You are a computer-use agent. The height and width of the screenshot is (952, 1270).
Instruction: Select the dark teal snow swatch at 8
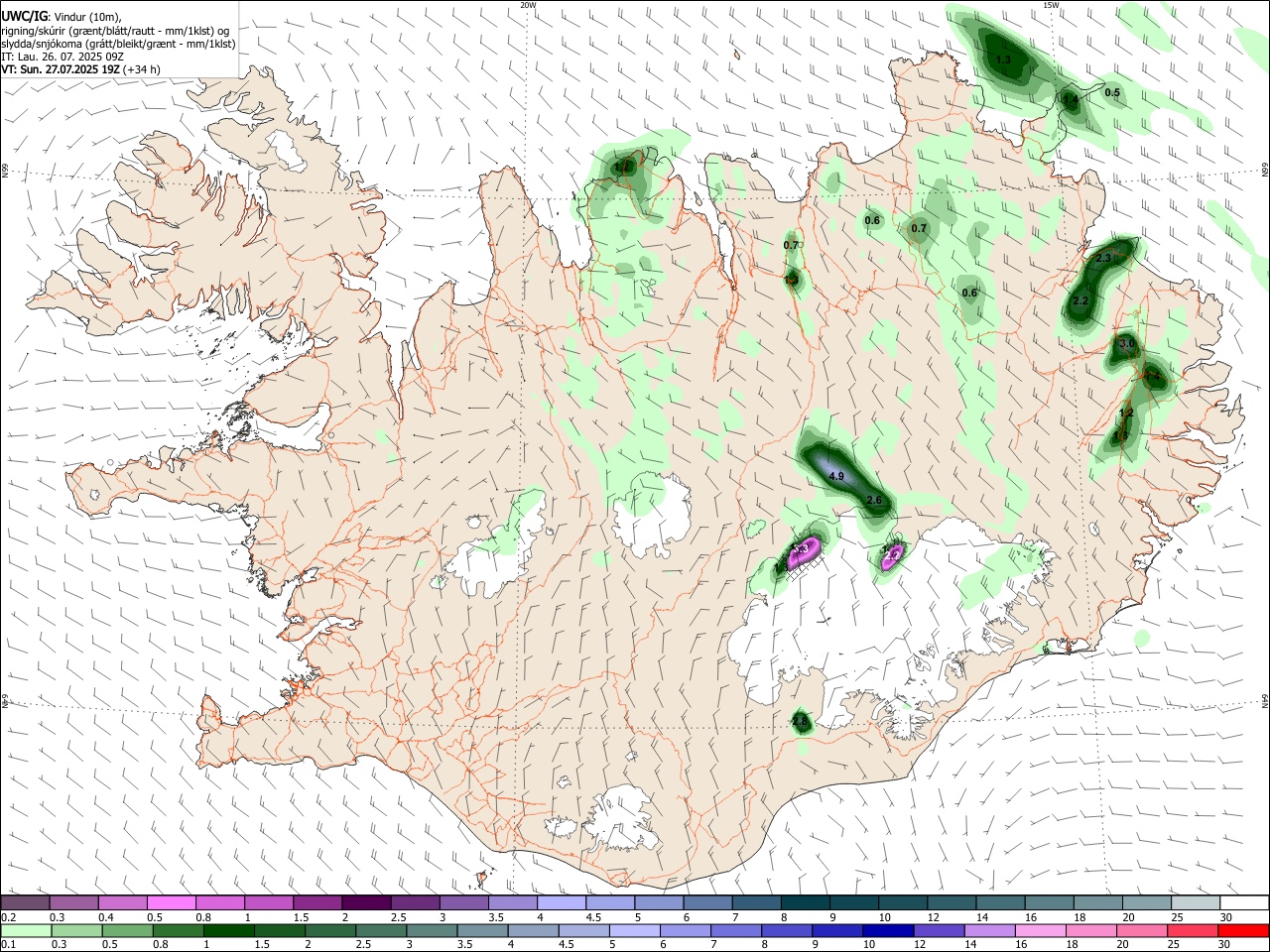pos(805,902)
